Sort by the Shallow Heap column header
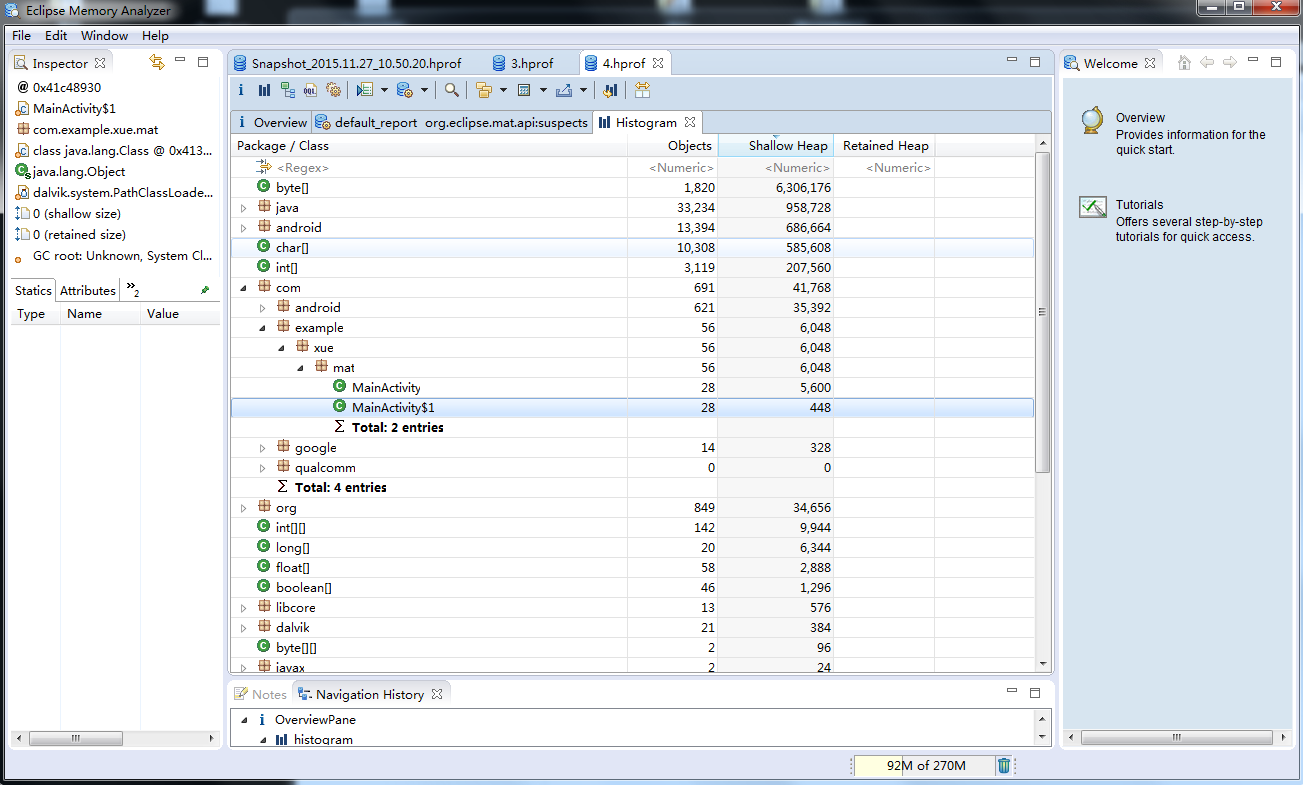1303x785 pixels. pos(776,146)
